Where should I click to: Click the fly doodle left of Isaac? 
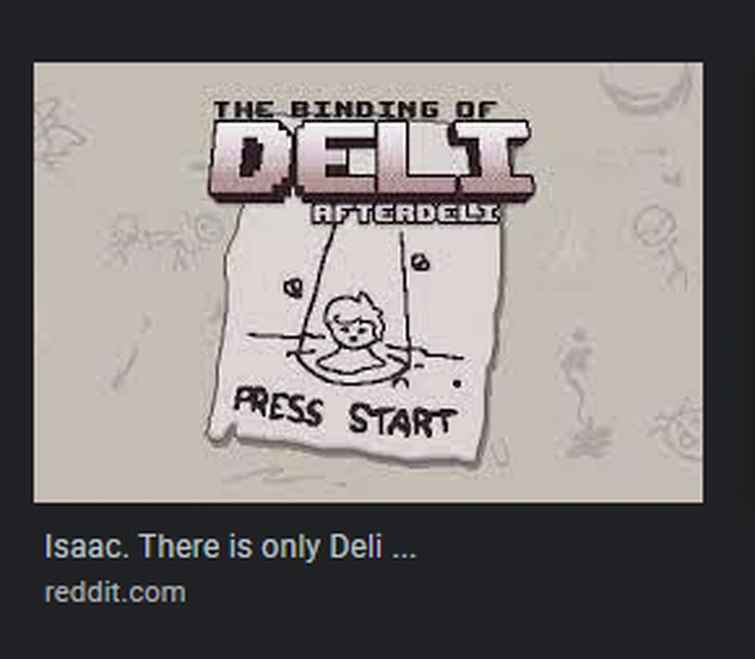[293, 288]
